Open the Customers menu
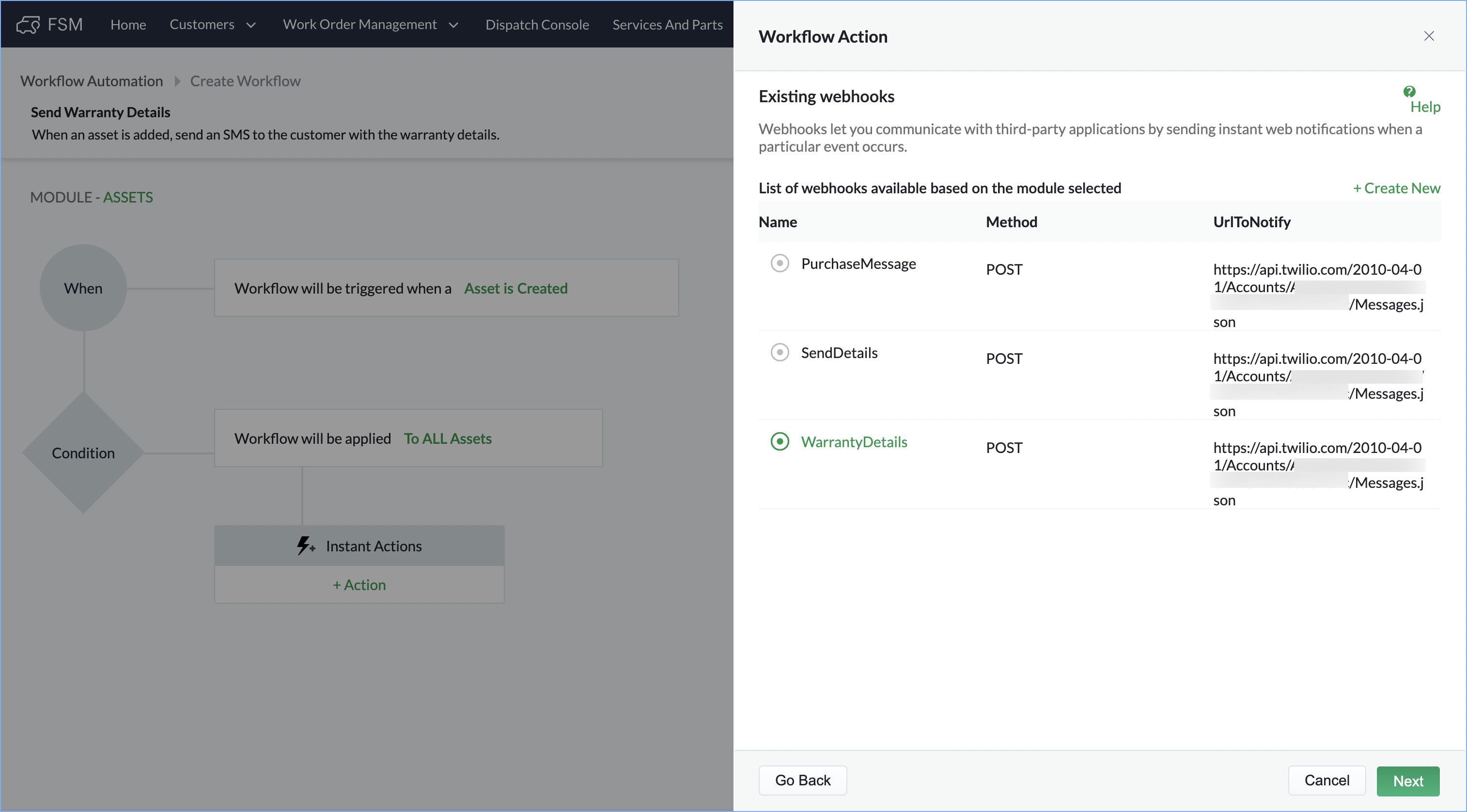The height and width of the screenshot is (812, 1467). [202, 25]
